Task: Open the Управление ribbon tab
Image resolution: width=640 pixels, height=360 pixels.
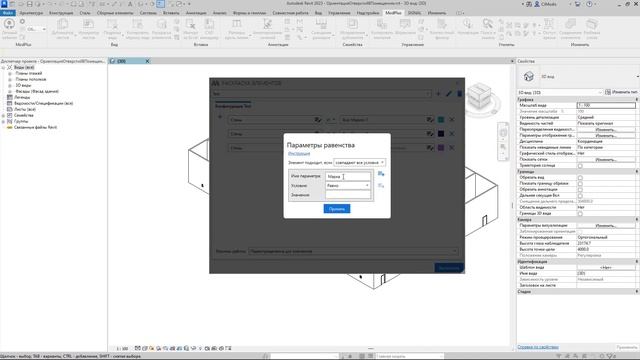Action: pyautogui.click(x=339, y=13)
